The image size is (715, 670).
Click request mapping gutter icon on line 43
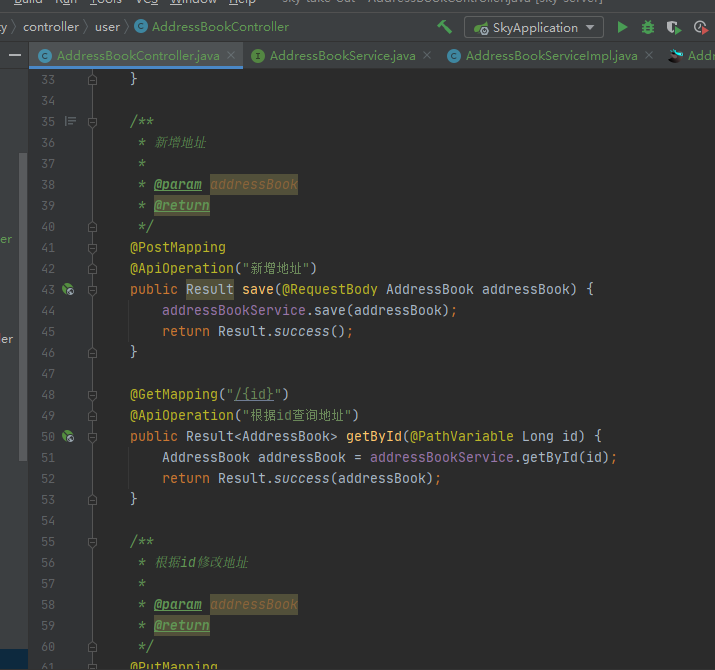(x=68, y=289)
